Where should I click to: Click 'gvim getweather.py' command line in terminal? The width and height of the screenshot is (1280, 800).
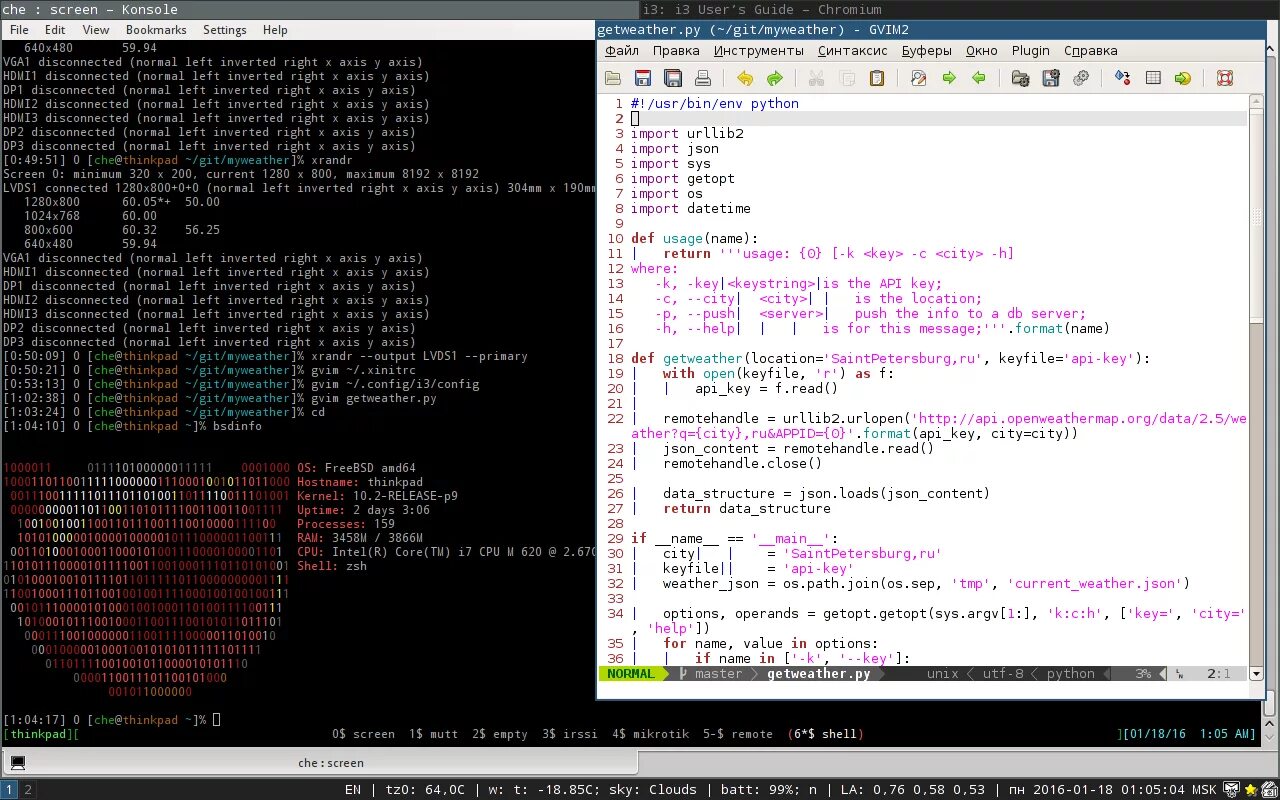374,398
